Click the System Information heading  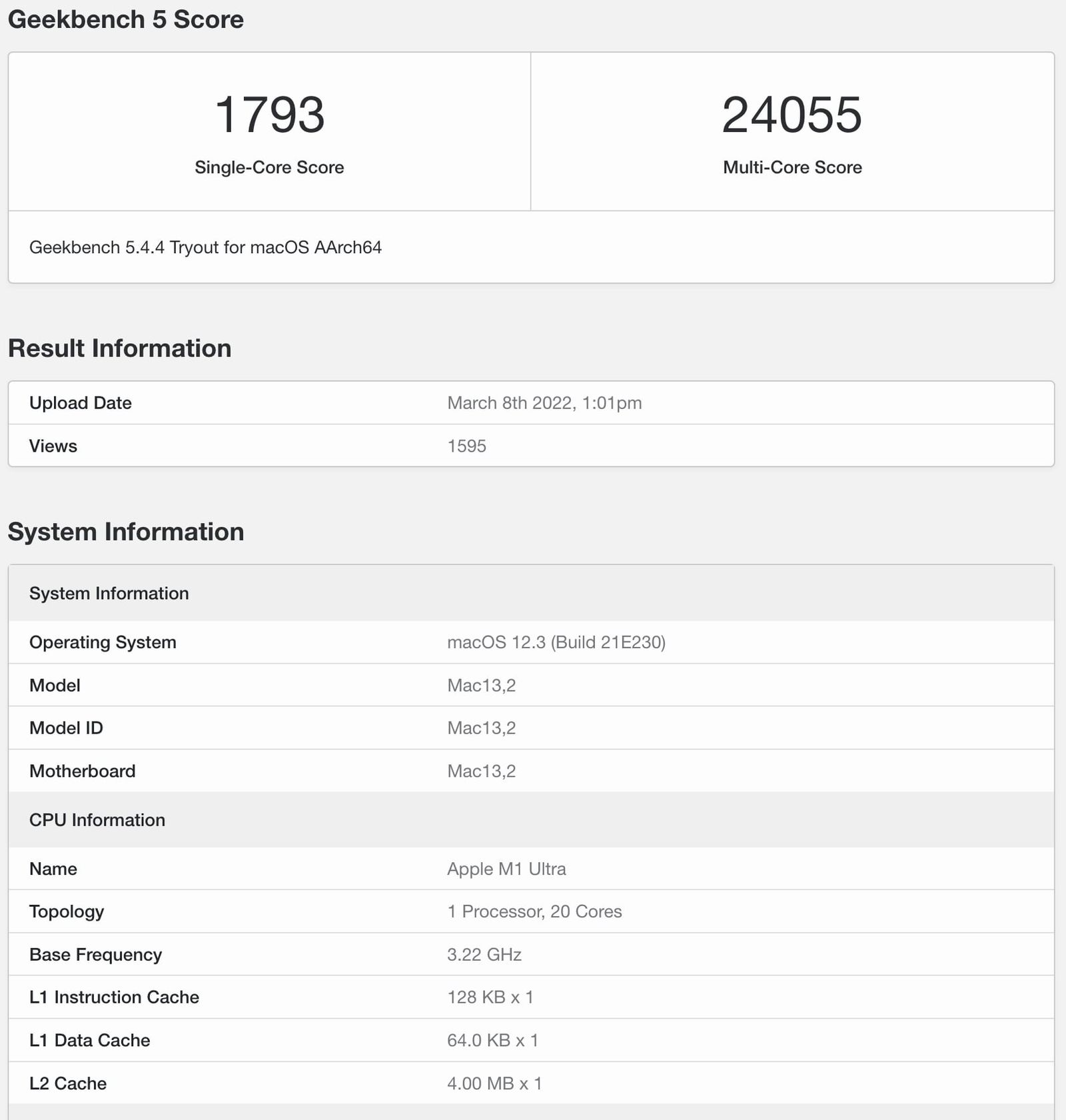click(x=125, y=532)
